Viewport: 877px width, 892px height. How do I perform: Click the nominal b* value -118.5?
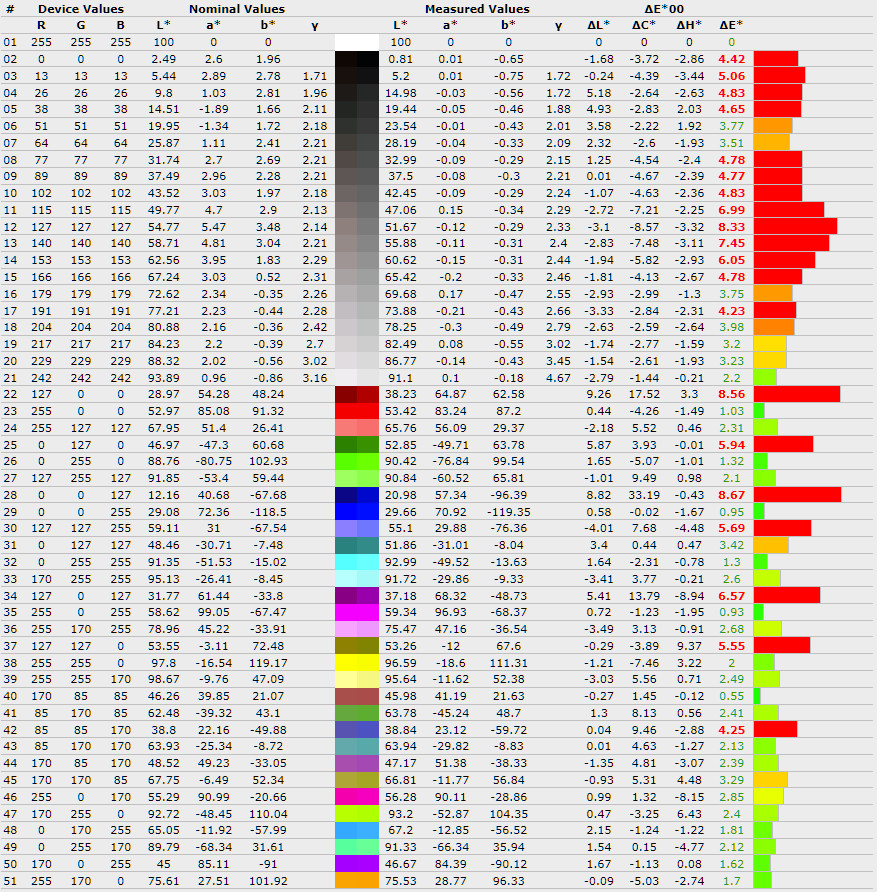point(268,512)
